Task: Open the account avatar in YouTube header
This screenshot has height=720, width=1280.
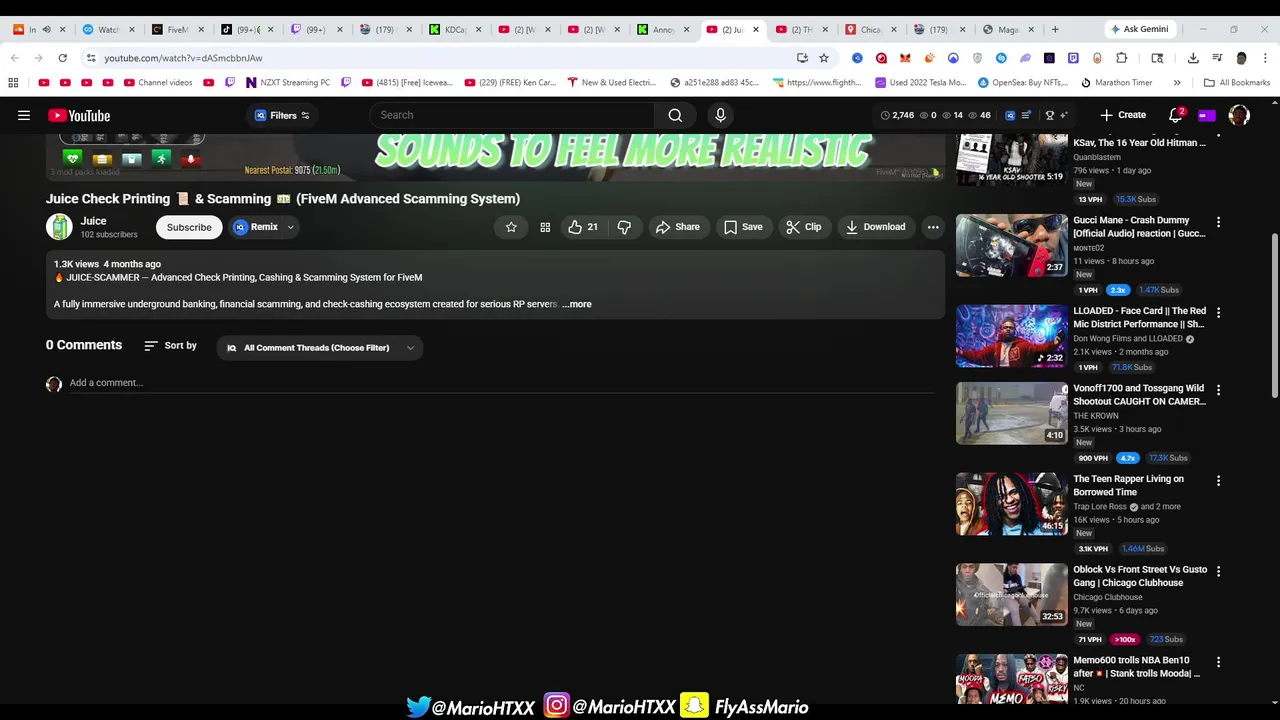Action: pyautogui.click(x=1239, y=115)
